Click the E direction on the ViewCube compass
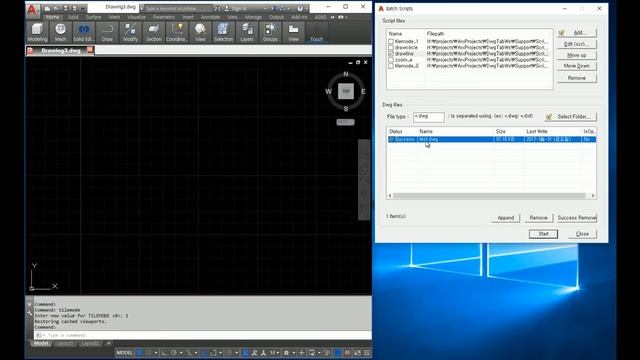640x360 pixels. click(363, 91)
